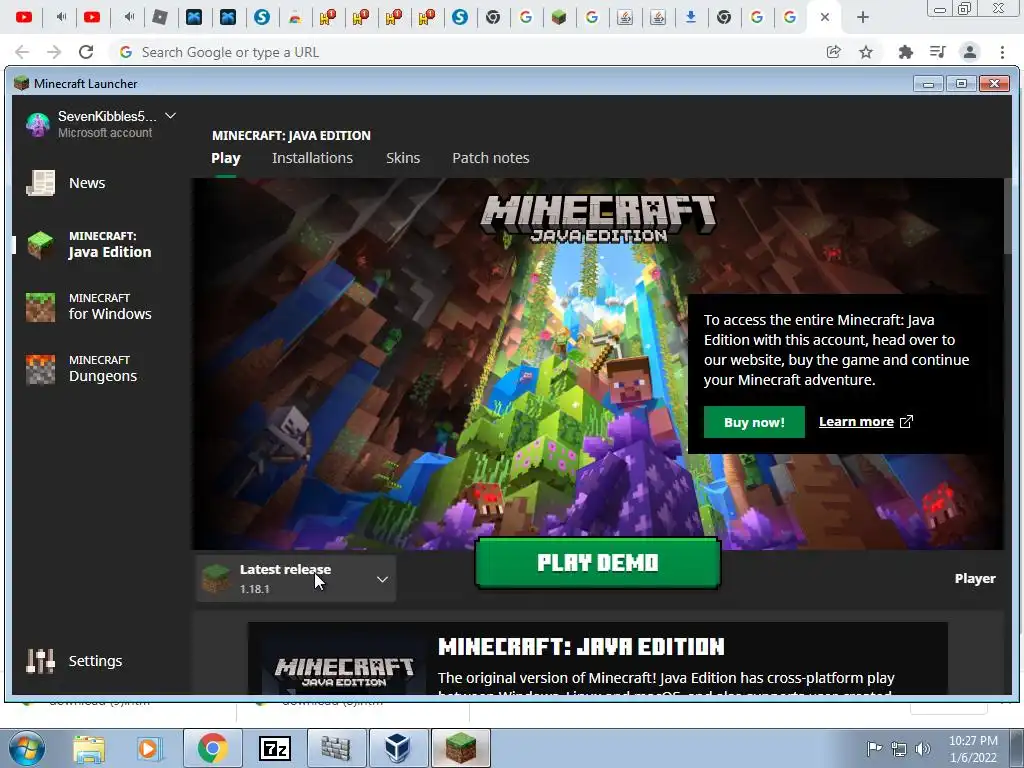Click the Minecraft Launcher title bar icon
1024x768 pixels.
[x=22, y=83]
